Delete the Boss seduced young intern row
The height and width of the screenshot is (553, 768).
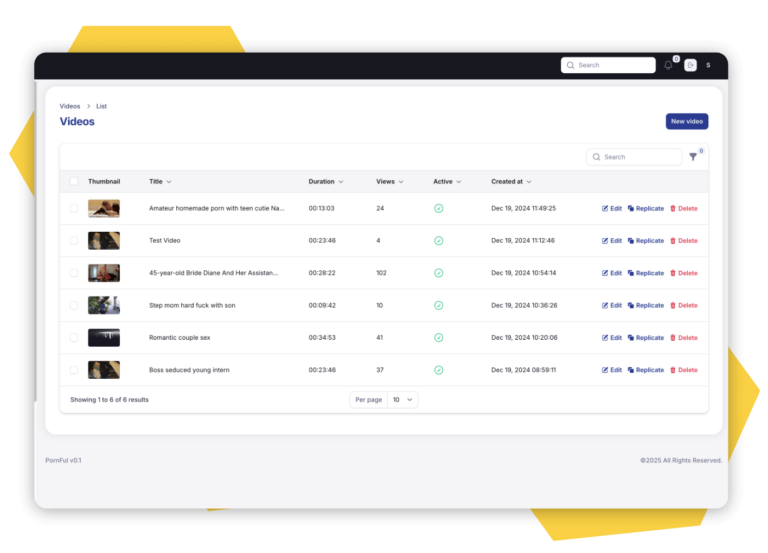tap(684, 370)
